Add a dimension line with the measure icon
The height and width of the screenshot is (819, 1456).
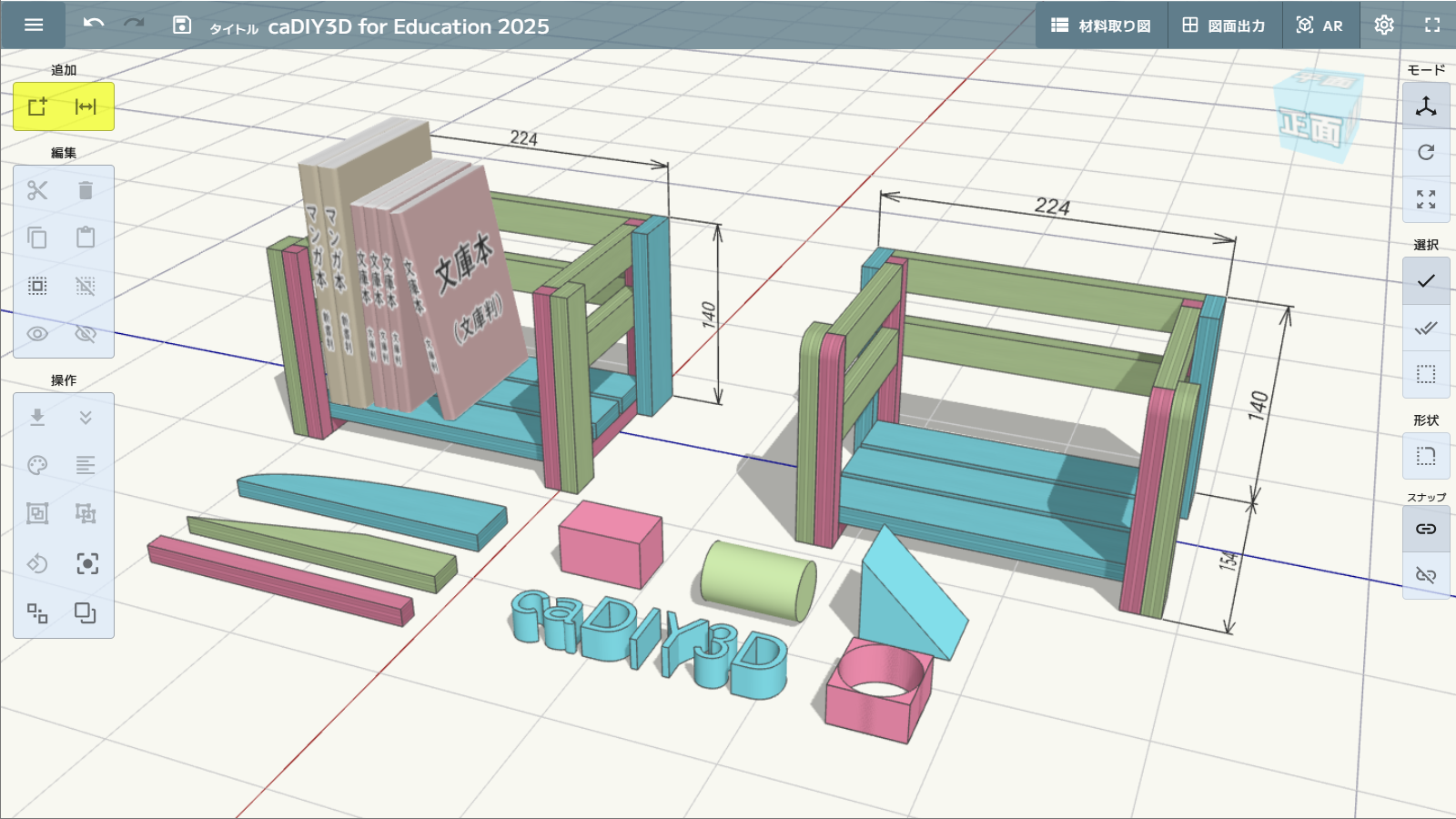pyautogui.click(x=86, y=106)
